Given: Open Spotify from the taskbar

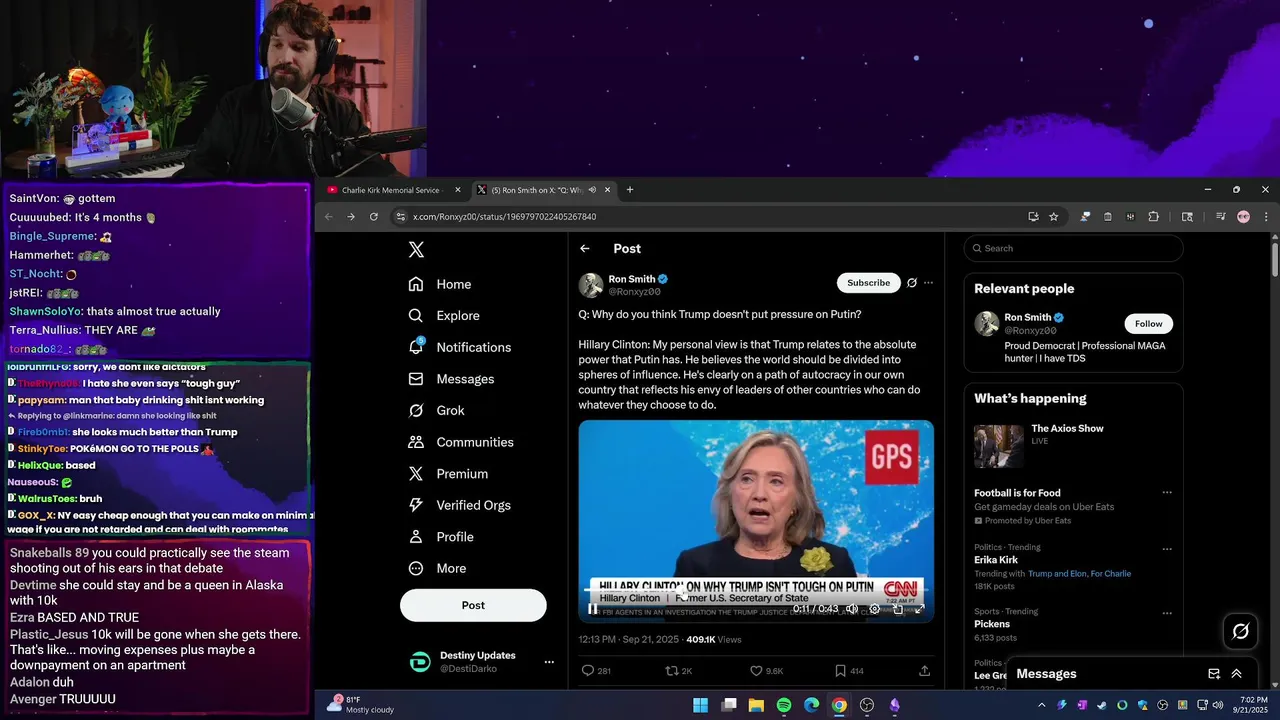Looking at the screenshot, I should click(x=784, y=705).
